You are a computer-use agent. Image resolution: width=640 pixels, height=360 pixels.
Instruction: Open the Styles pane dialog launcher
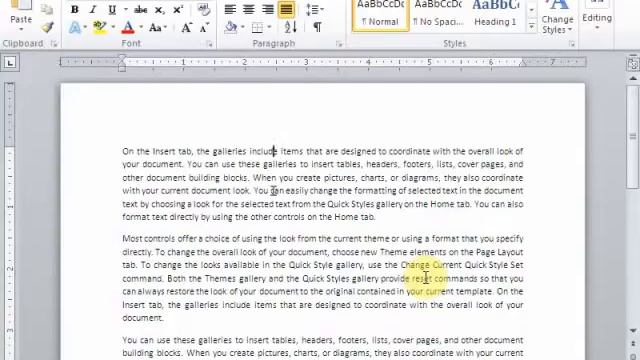[x=572, y=44]
